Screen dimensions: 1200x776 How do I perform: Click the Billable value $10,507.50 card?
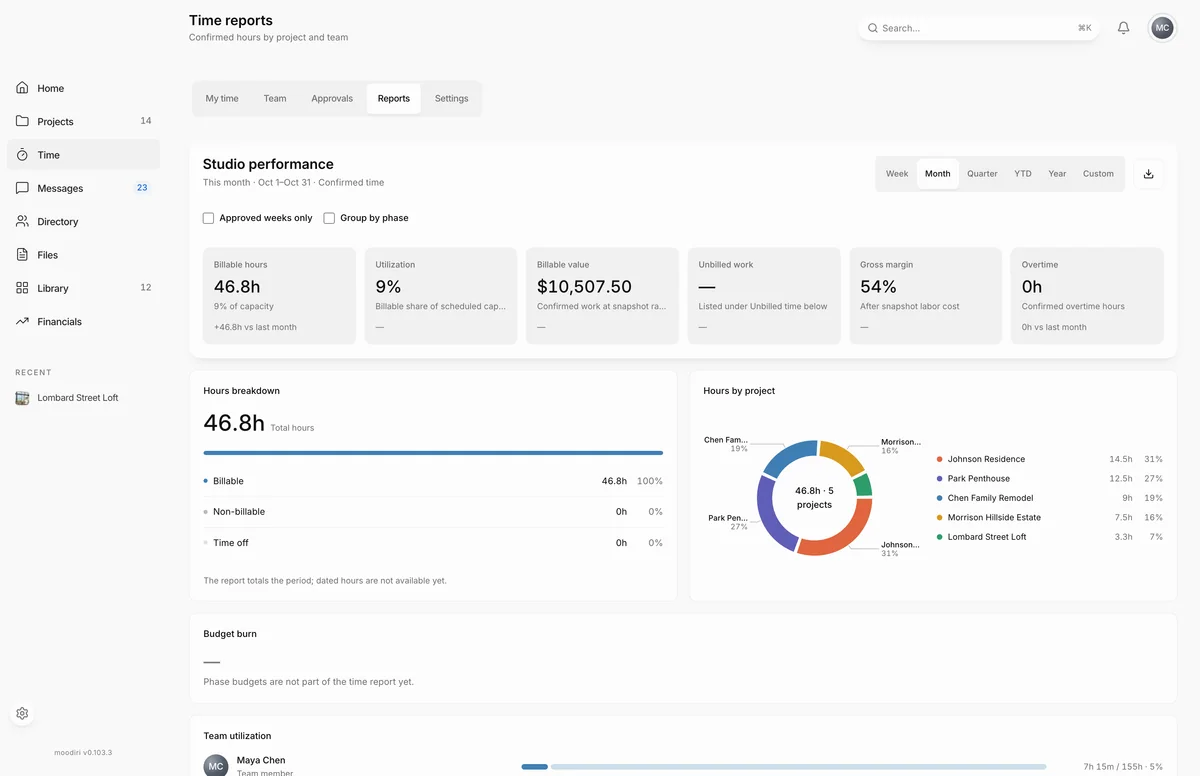[602, 296]
